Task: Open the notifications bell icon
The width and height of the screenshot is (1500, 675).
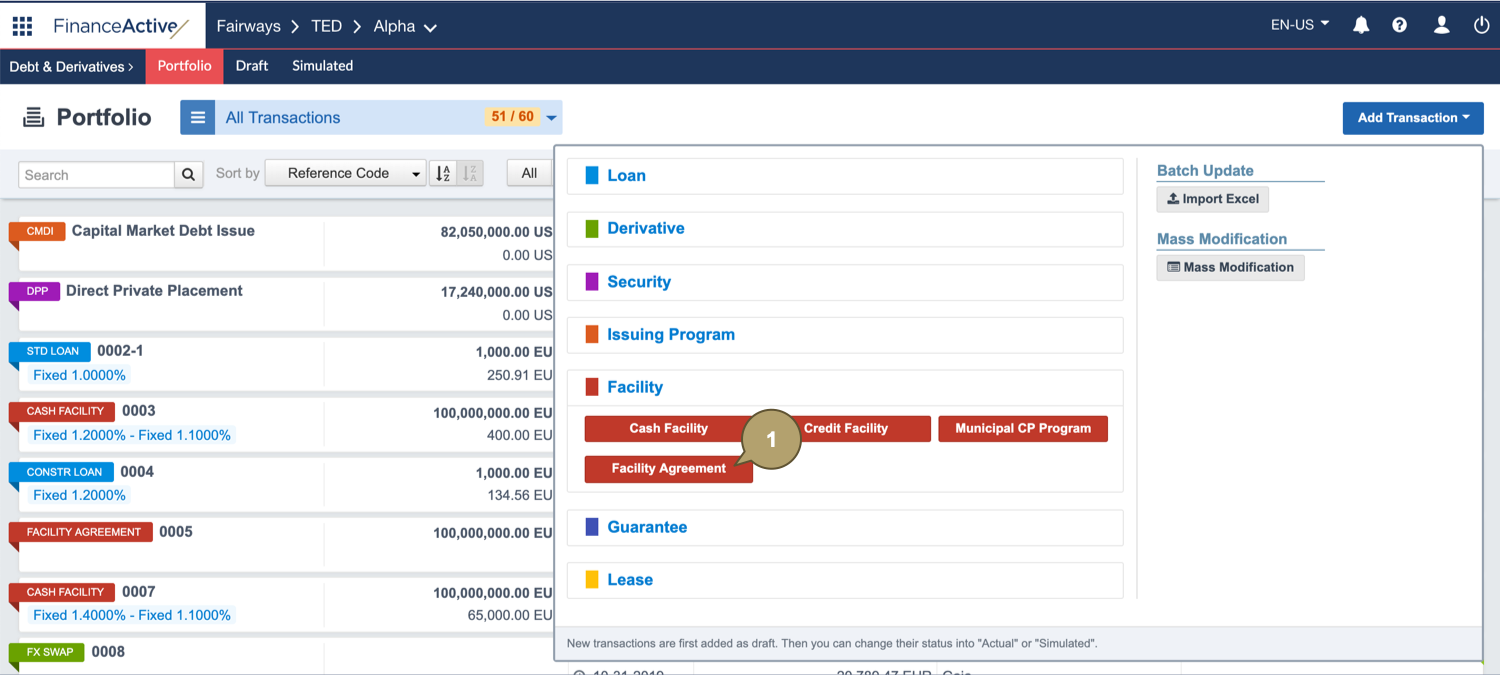Action: [x=1361, y=25]
